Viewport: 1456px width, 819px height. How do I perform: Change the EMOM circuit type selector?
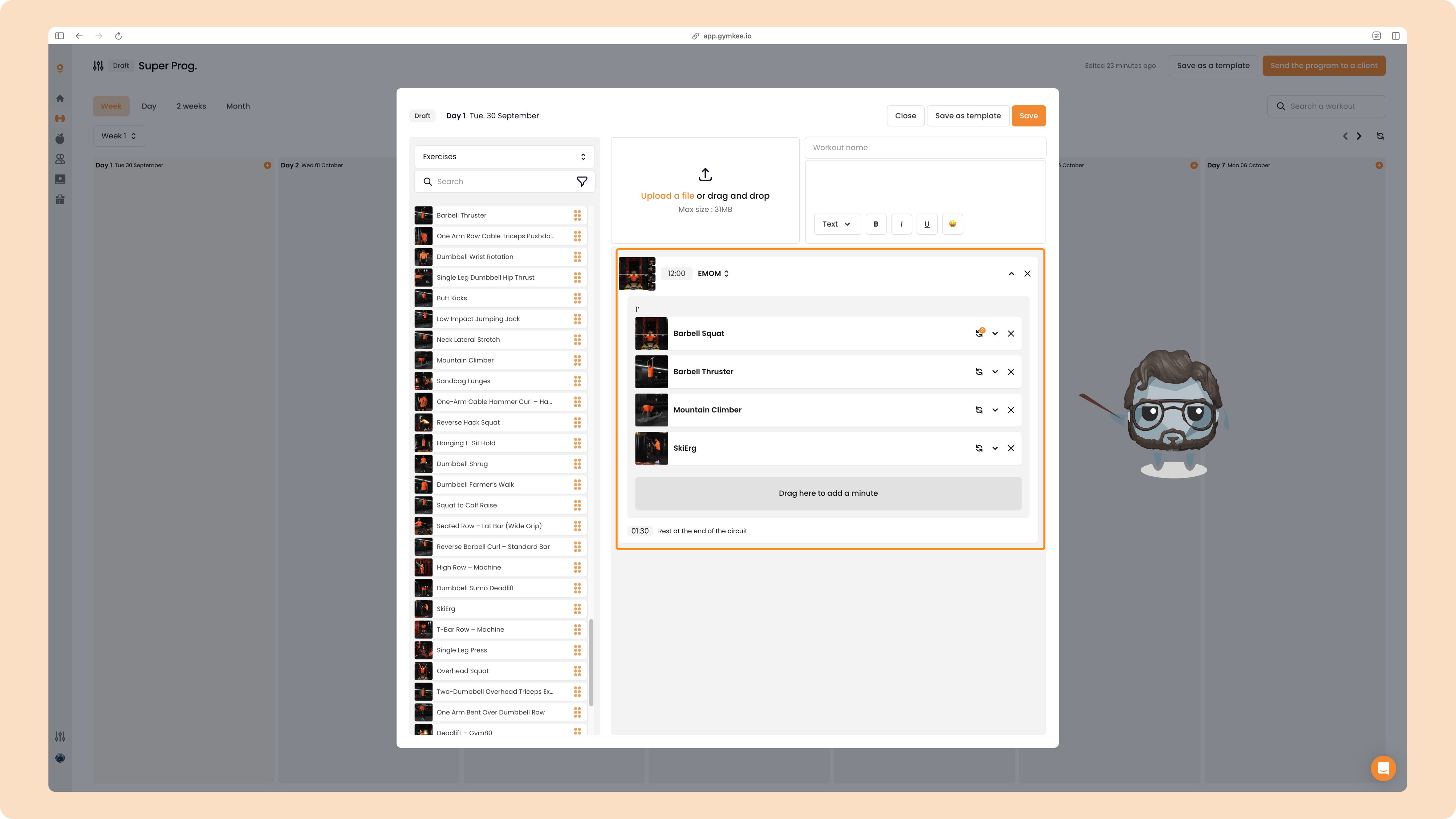(713, 273)
